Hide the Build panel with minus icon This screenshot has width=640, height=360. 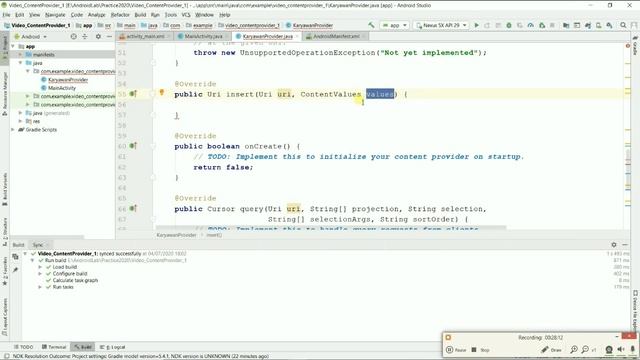(625, 244)
